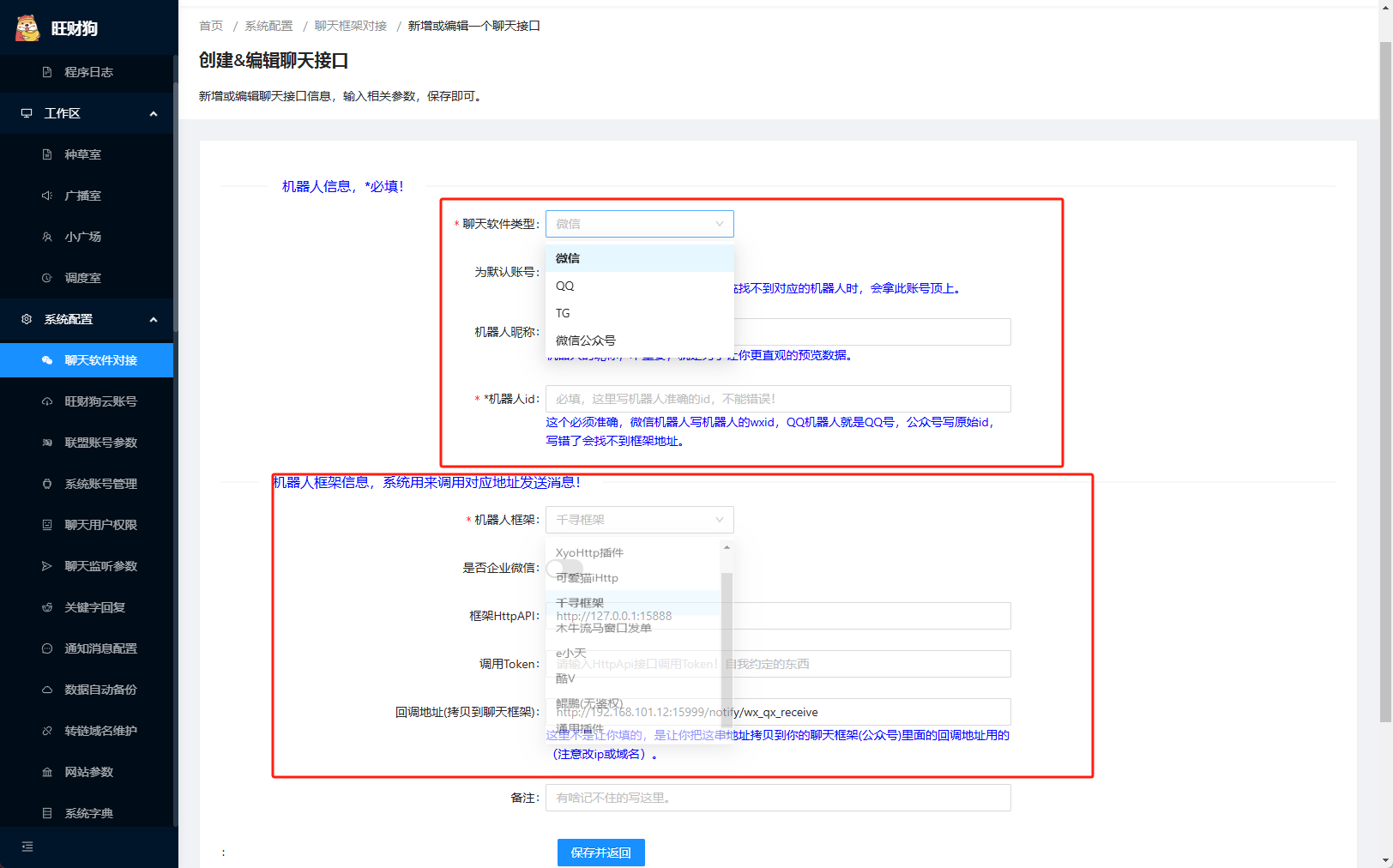The height and width of the screenshot is (868, 1393).
Task: Click the 旺财狗 dog logo icon
Action: (x=27, y=28)
